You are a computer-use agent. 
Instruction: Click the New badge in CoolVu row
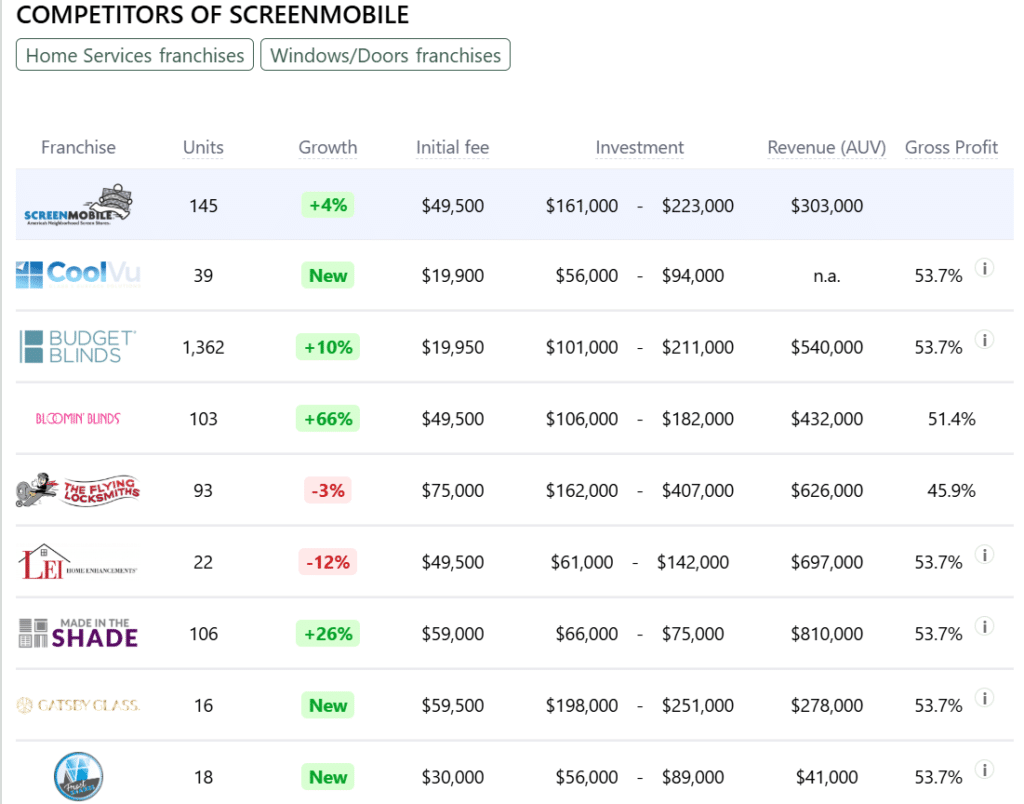[x=328, y=275]
